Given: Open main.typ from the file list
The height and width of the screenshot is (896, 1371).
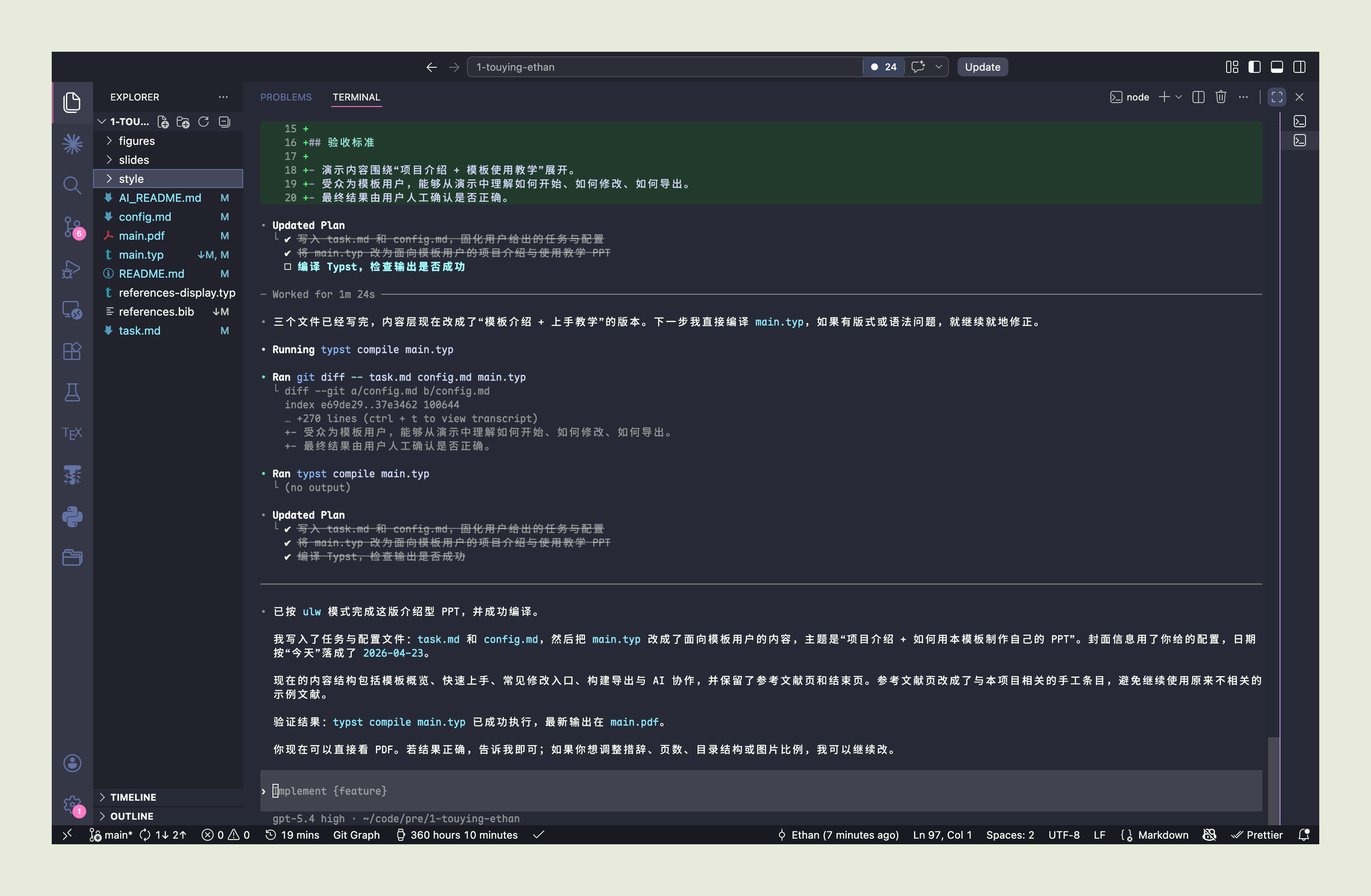Looking at the screenshot, I should [141, 255].
